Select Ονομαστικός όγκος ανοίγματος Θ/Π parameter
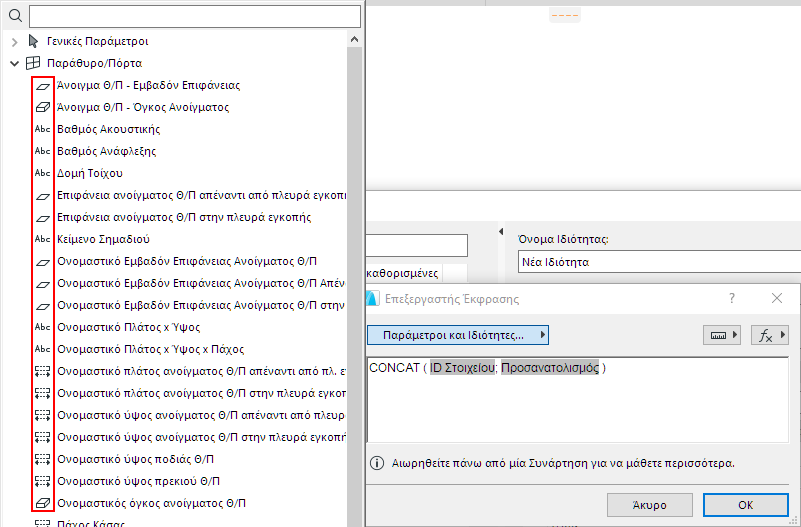 pos(151,503)
